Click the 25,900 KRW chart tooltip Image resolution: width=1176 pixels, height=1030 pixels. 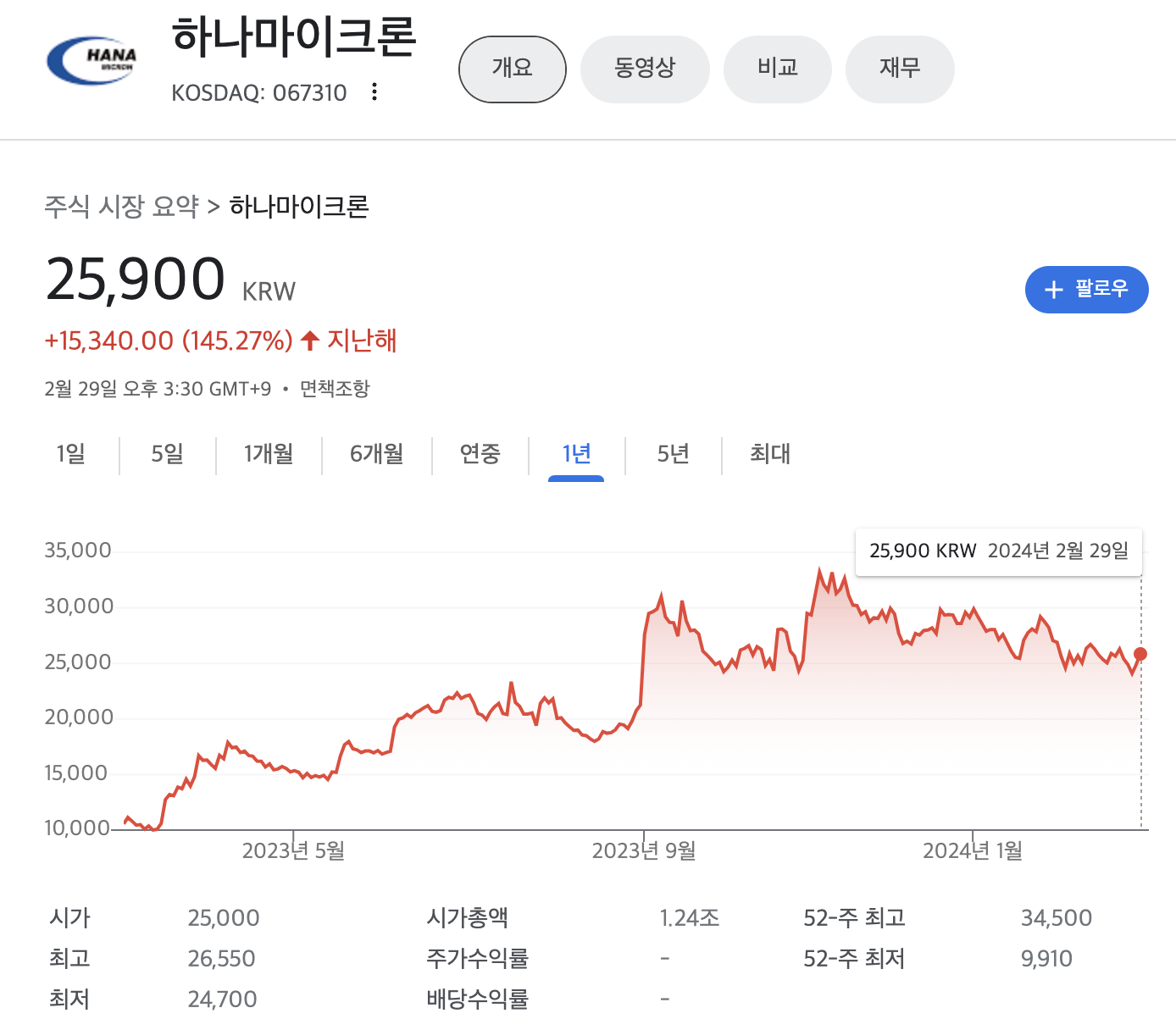[x=999, y=551]
